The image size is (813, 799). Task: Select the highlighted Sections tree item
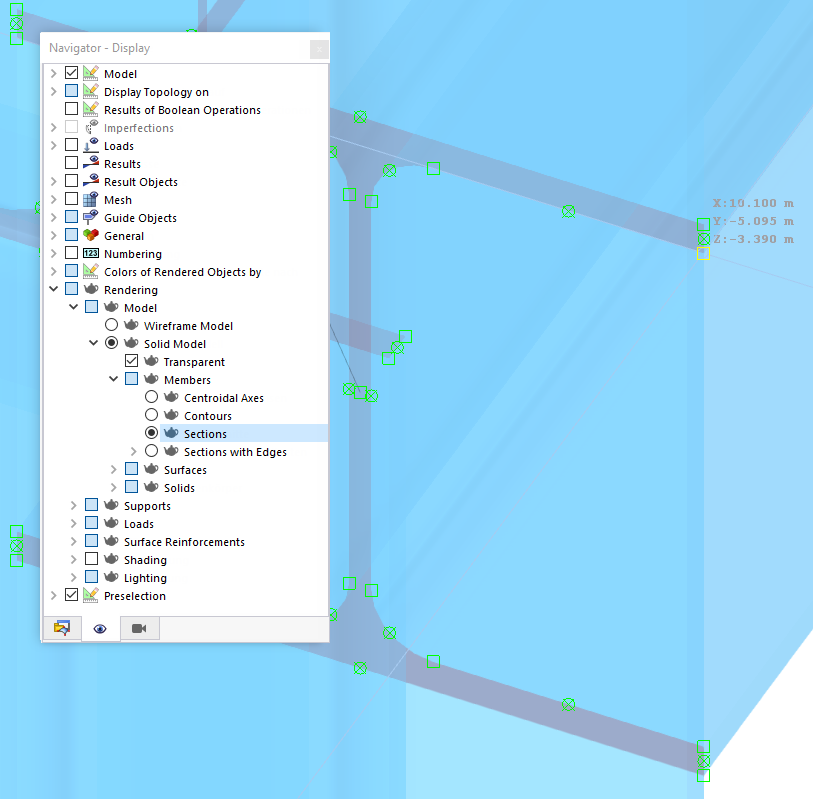click(204, 433)
